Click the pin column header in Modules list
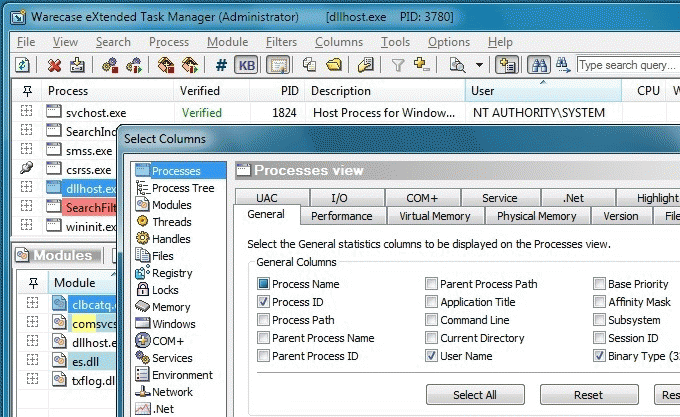Viewport: 680px width, 417px height. tap(33, 283)
